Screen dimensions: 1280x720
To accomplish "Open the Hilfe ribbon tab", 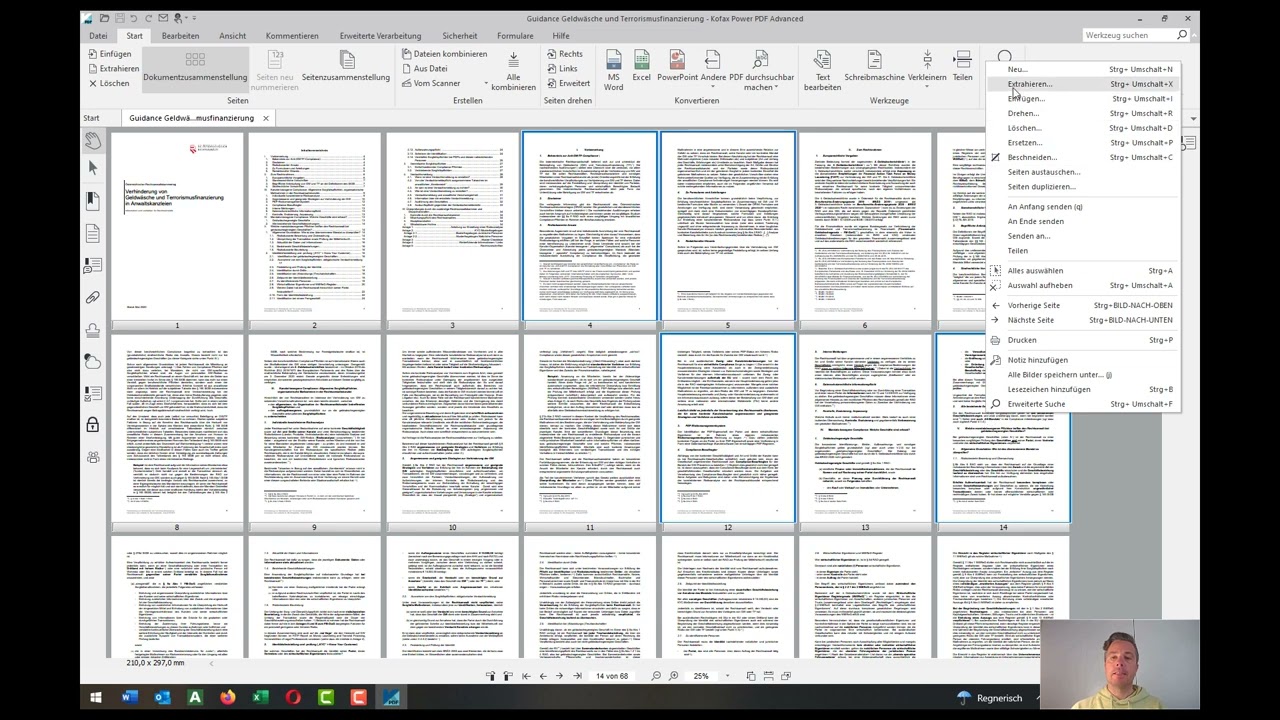I will 561,36.
